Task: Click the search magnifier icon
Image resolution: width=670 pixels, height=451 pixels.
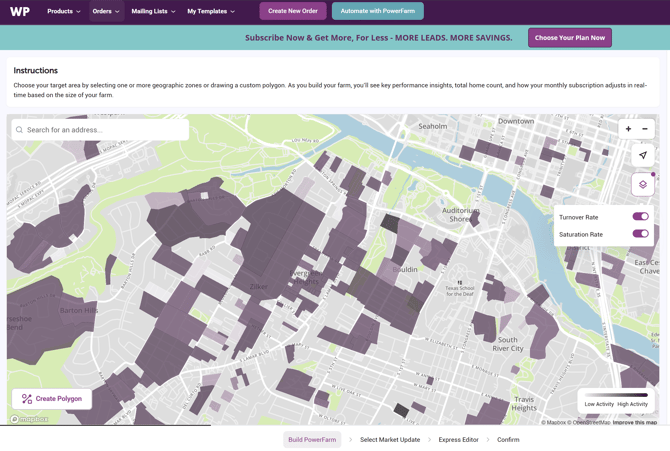Action: (19, 130)
